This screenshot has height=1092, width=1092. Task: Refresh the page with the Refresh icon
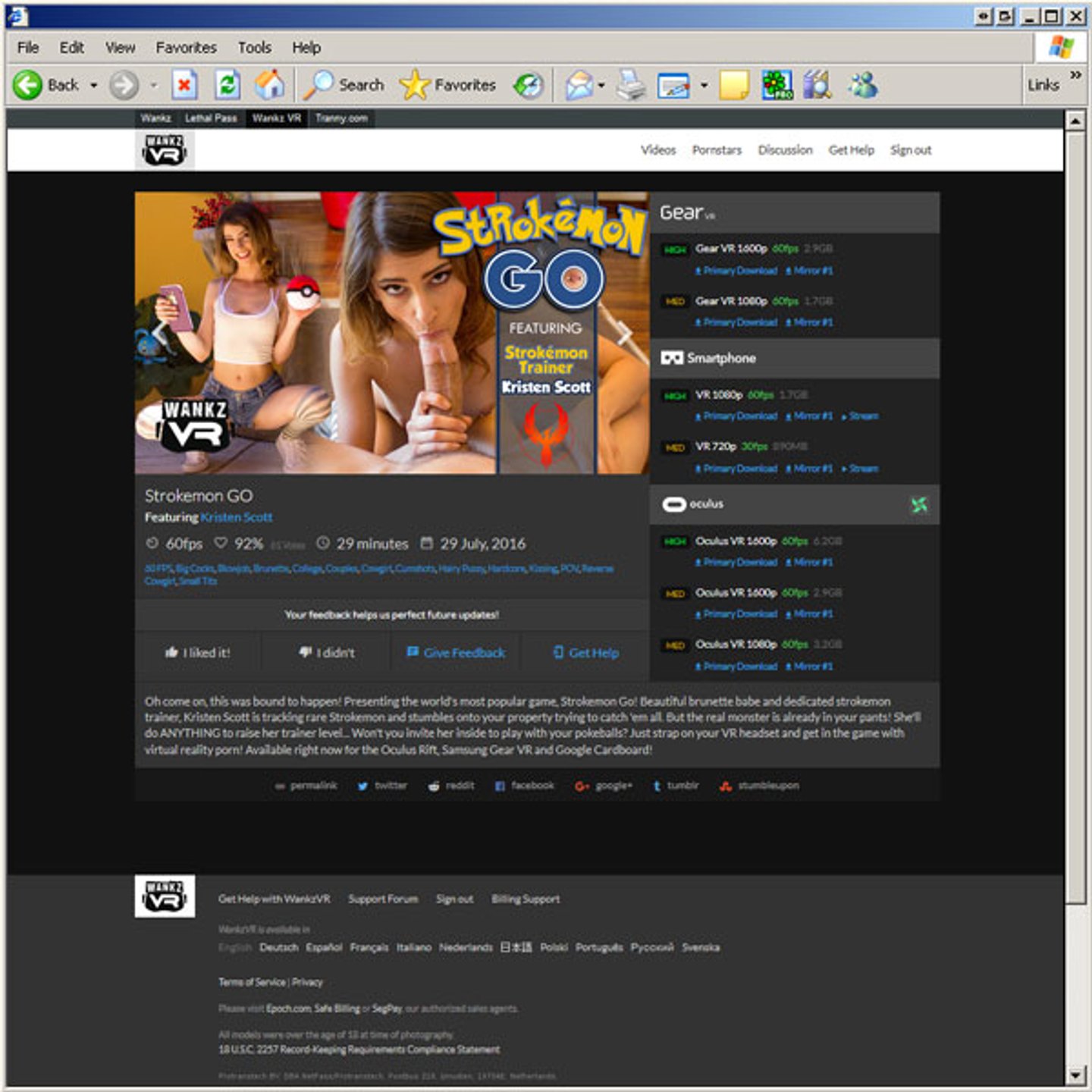[227, 85]
